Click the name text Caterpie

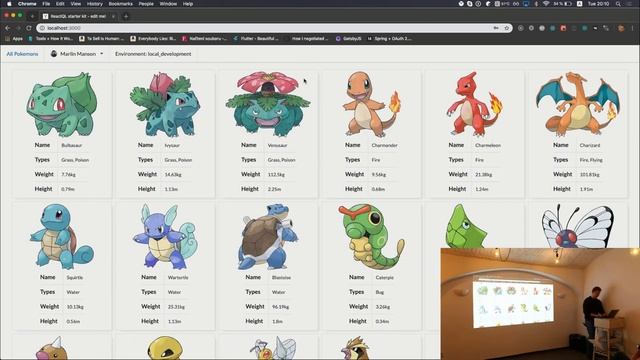384,278
